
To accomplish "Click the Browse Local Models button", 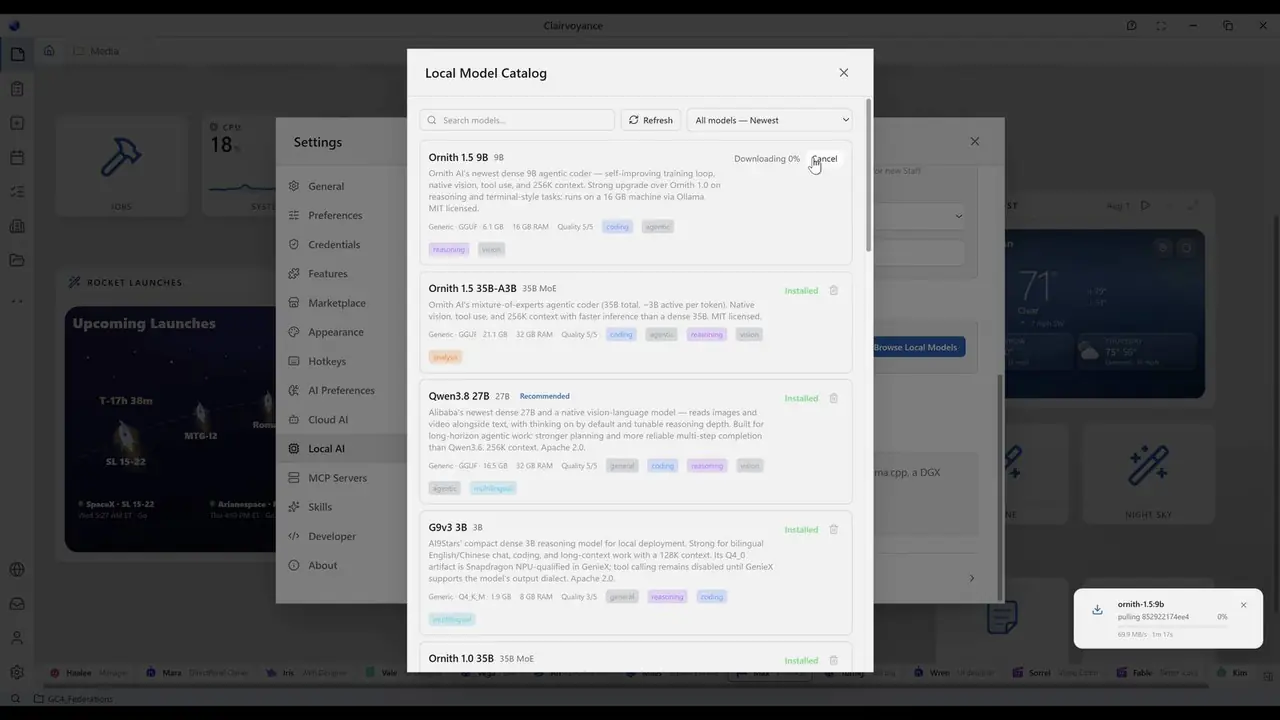I will coord(915,347).
